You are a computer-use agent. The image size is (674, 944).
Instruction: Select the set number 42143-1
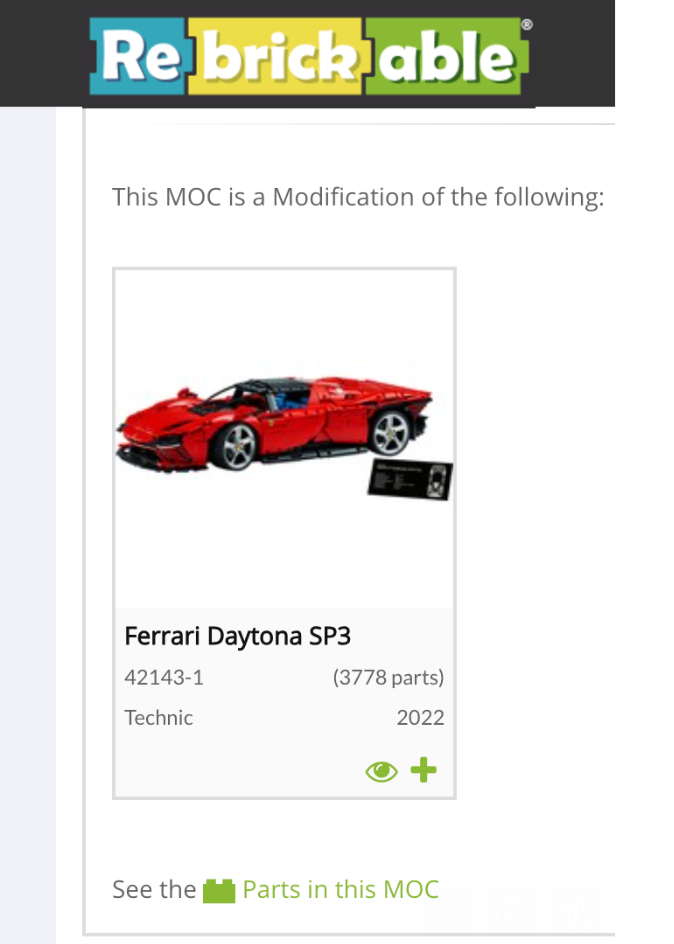164,678
